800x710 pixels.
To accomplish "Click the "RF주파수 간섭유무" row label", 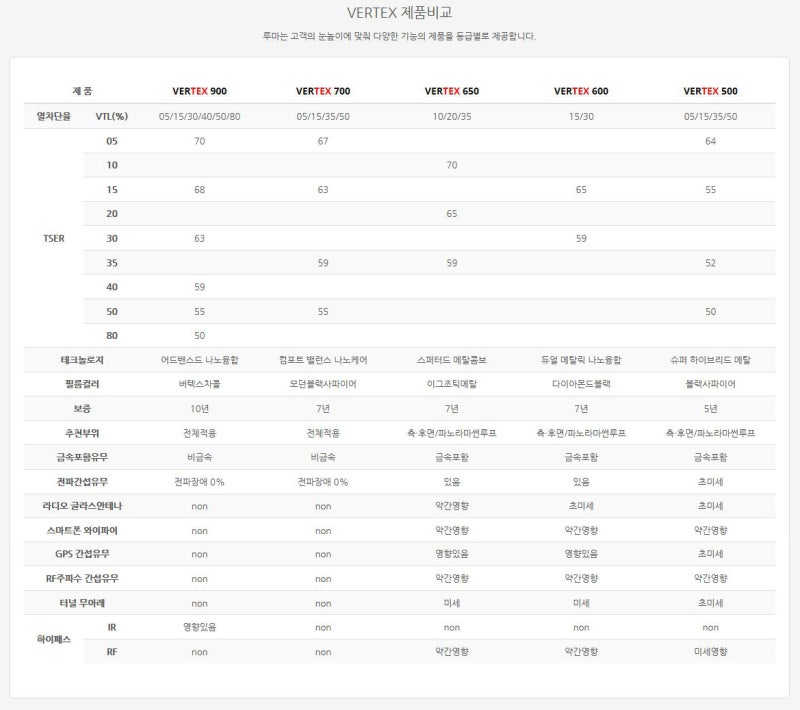I will point(82,578).
